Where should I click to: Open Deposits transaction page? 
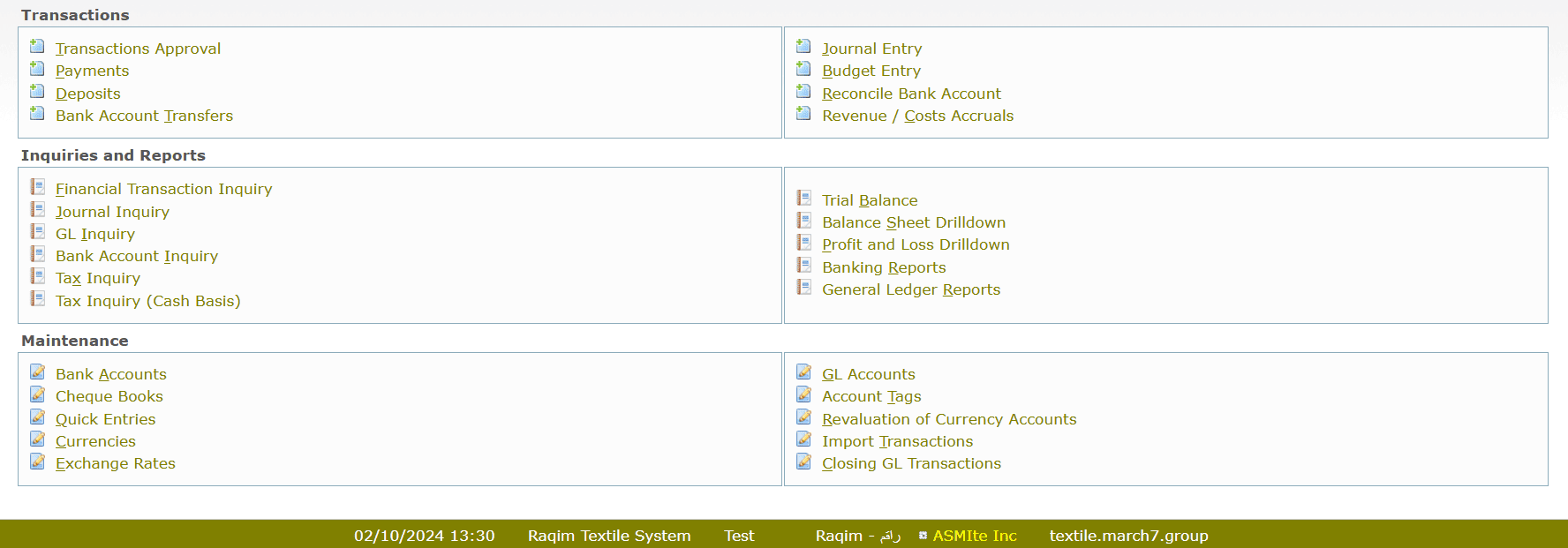coord(87,94)
